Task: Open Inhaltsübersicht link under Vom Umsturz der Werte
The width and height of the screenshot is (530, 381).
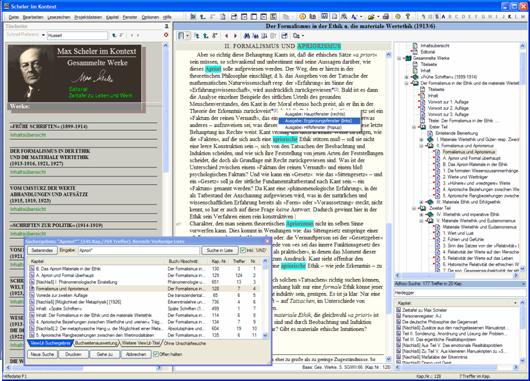Action: (x=28, y=209)
